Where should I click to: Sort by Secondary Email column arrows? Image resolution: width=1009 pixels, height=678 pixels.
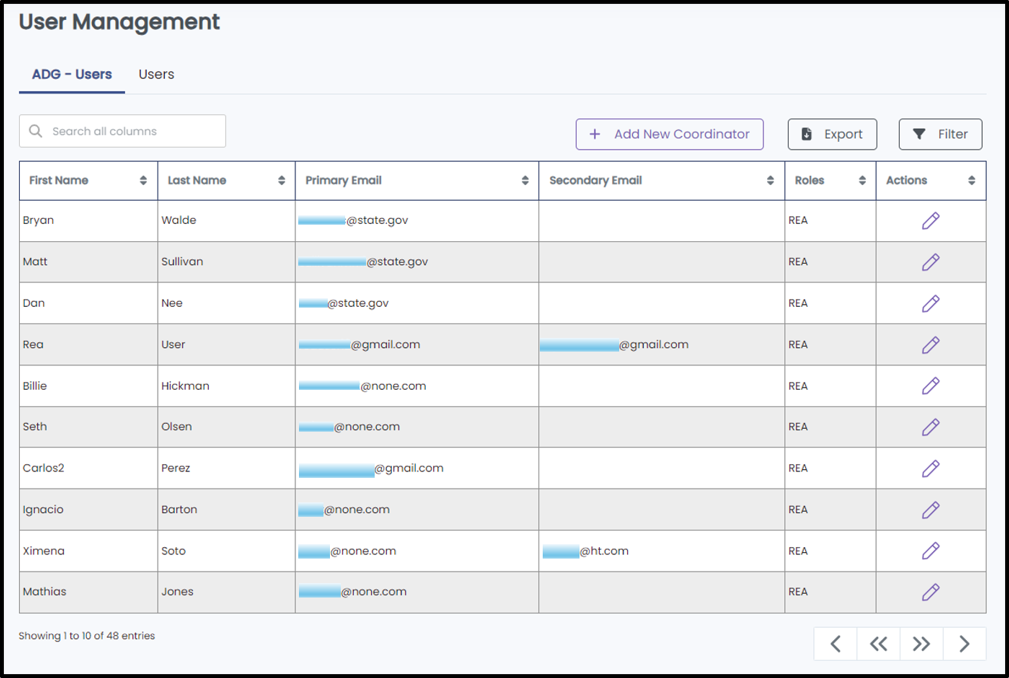770,181
